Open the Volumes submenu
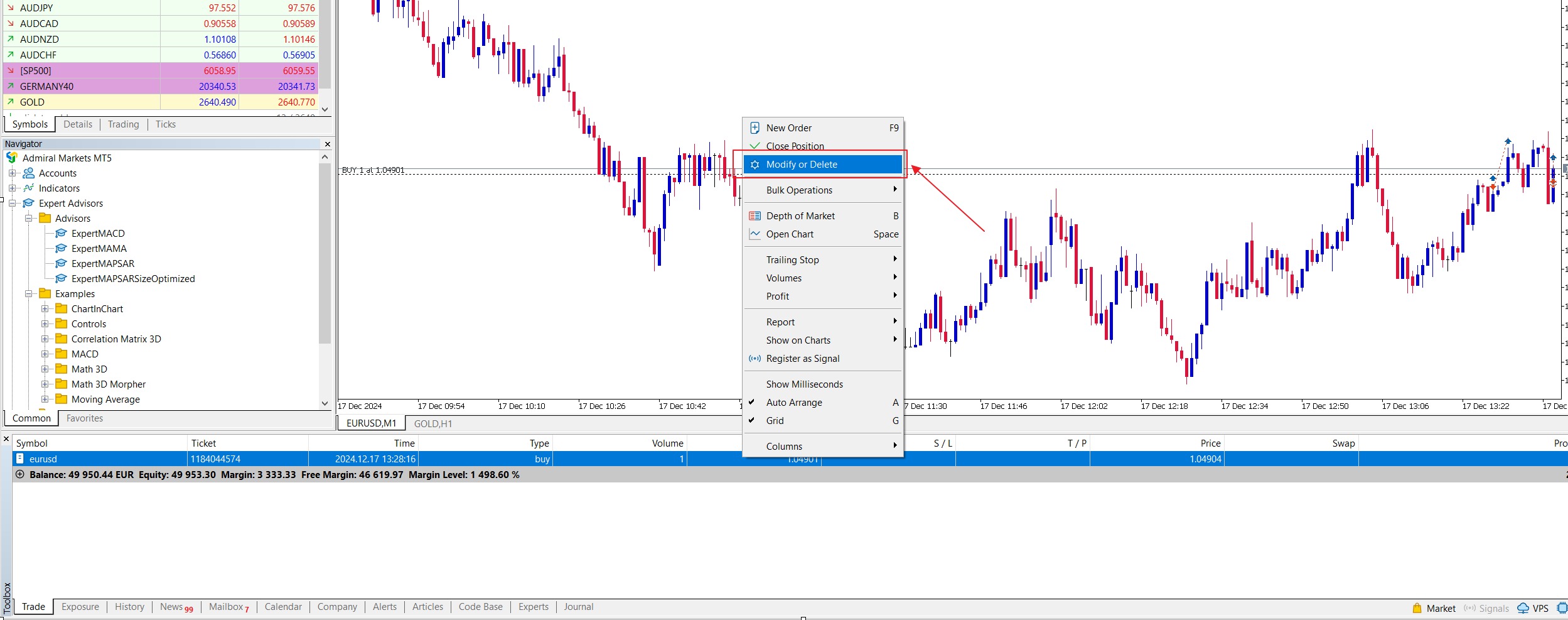This screenshot has width=1568, height=620. pyautogui.click(x=823, y=278)
